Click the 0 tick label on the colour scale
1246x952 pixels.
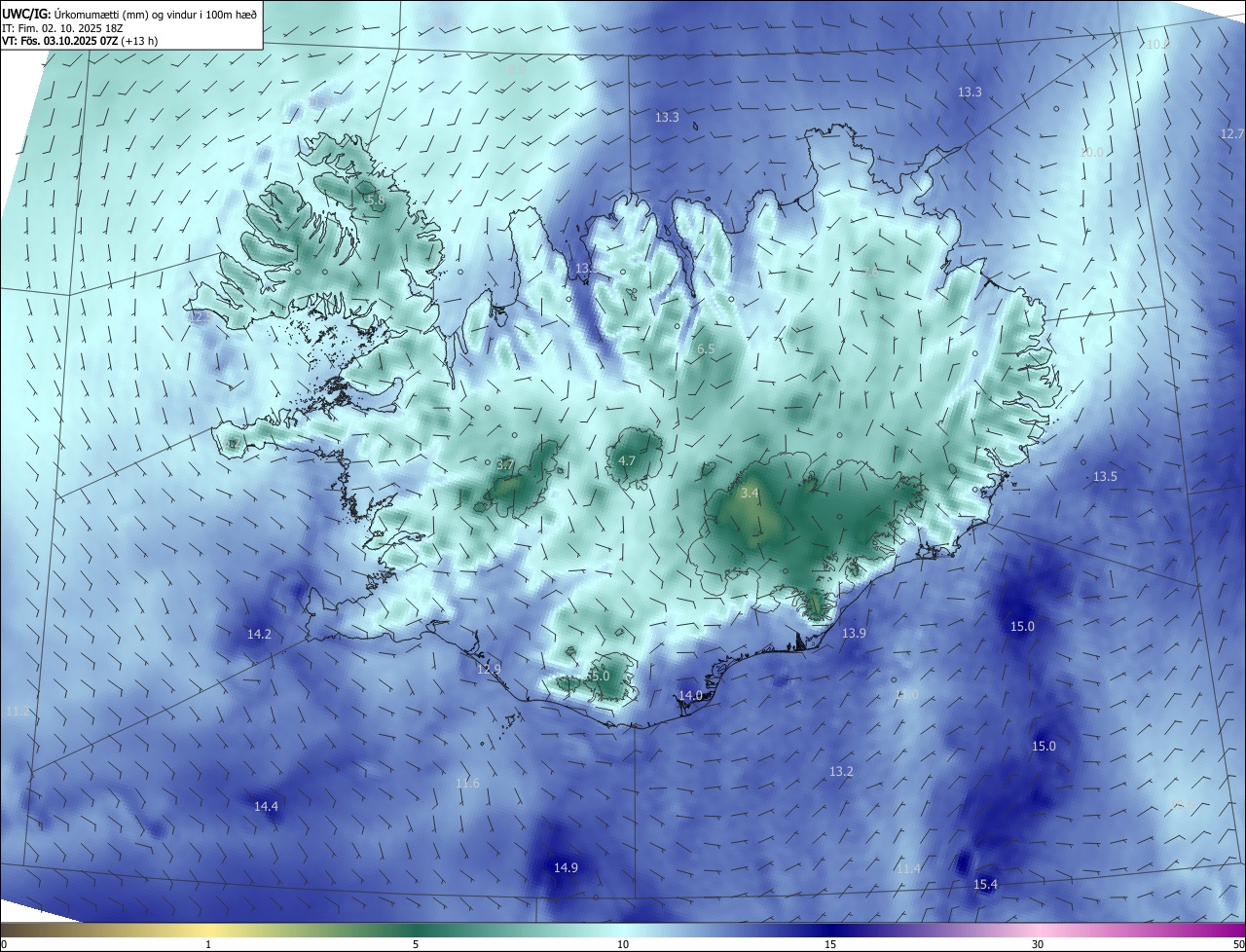tap(4, 944)
